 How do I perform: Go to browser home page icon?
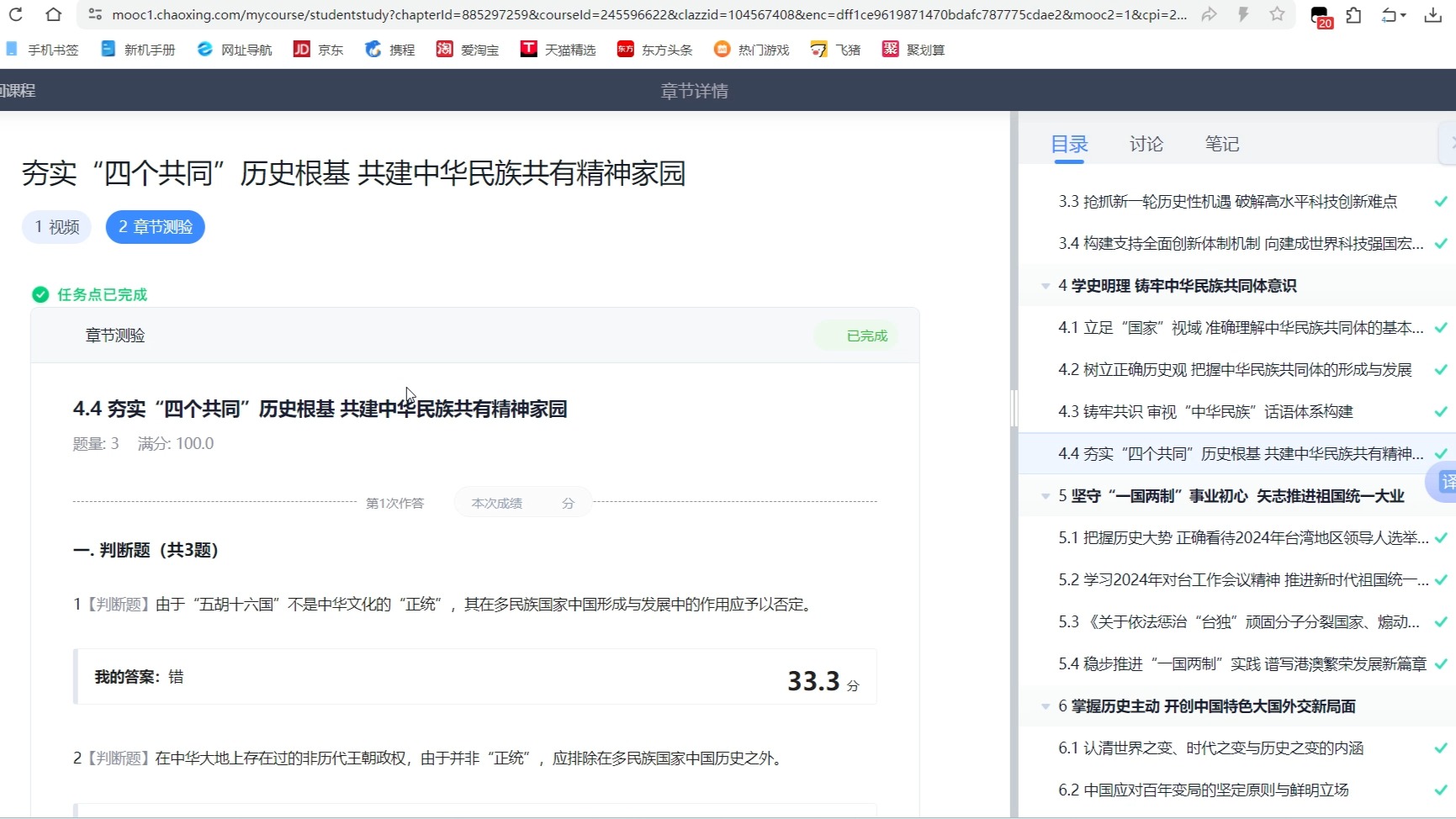pyautogui.click(x=53, y=14)
